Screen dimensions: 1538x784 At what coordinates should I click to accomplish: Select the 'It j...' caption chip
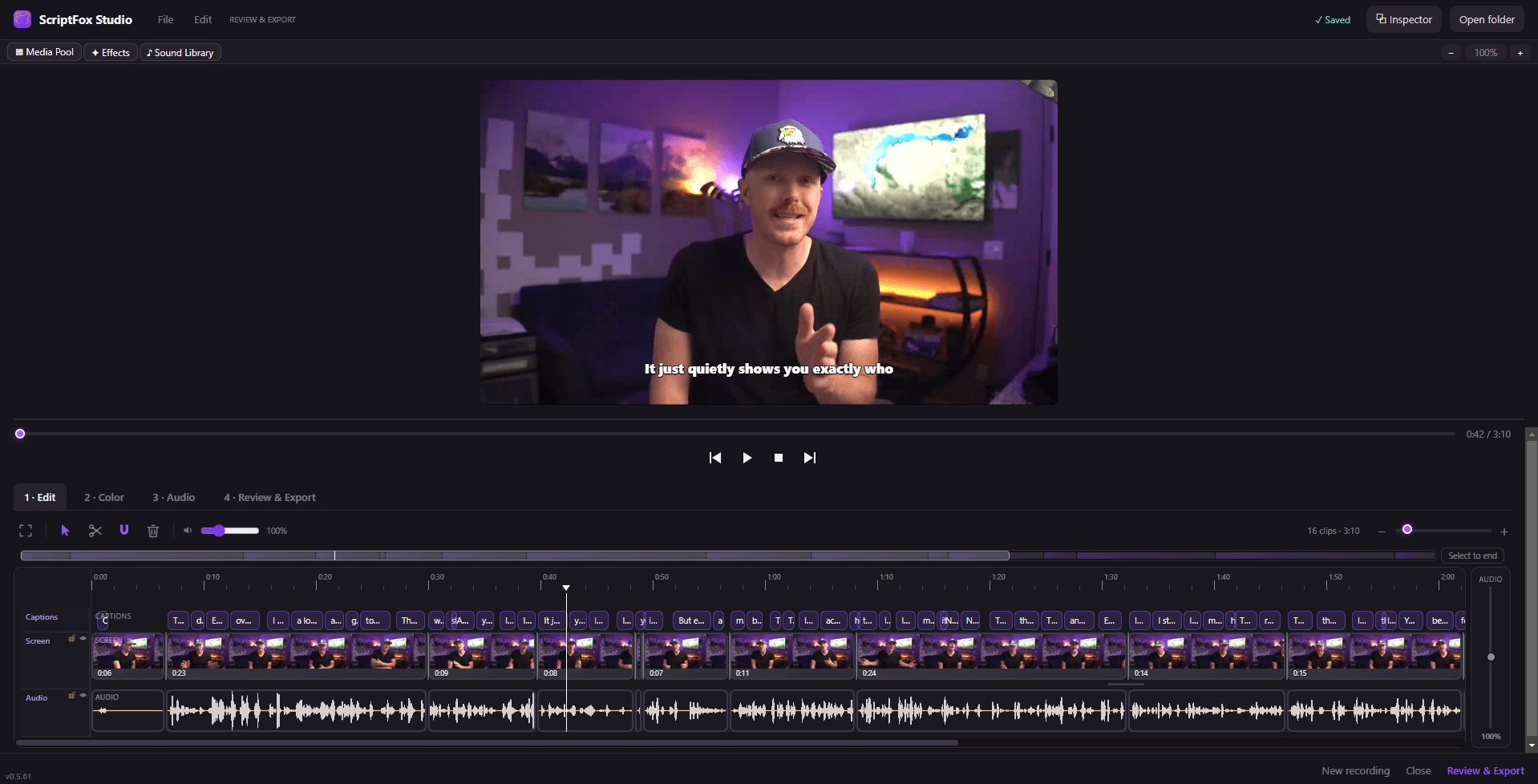pos(552,620)
